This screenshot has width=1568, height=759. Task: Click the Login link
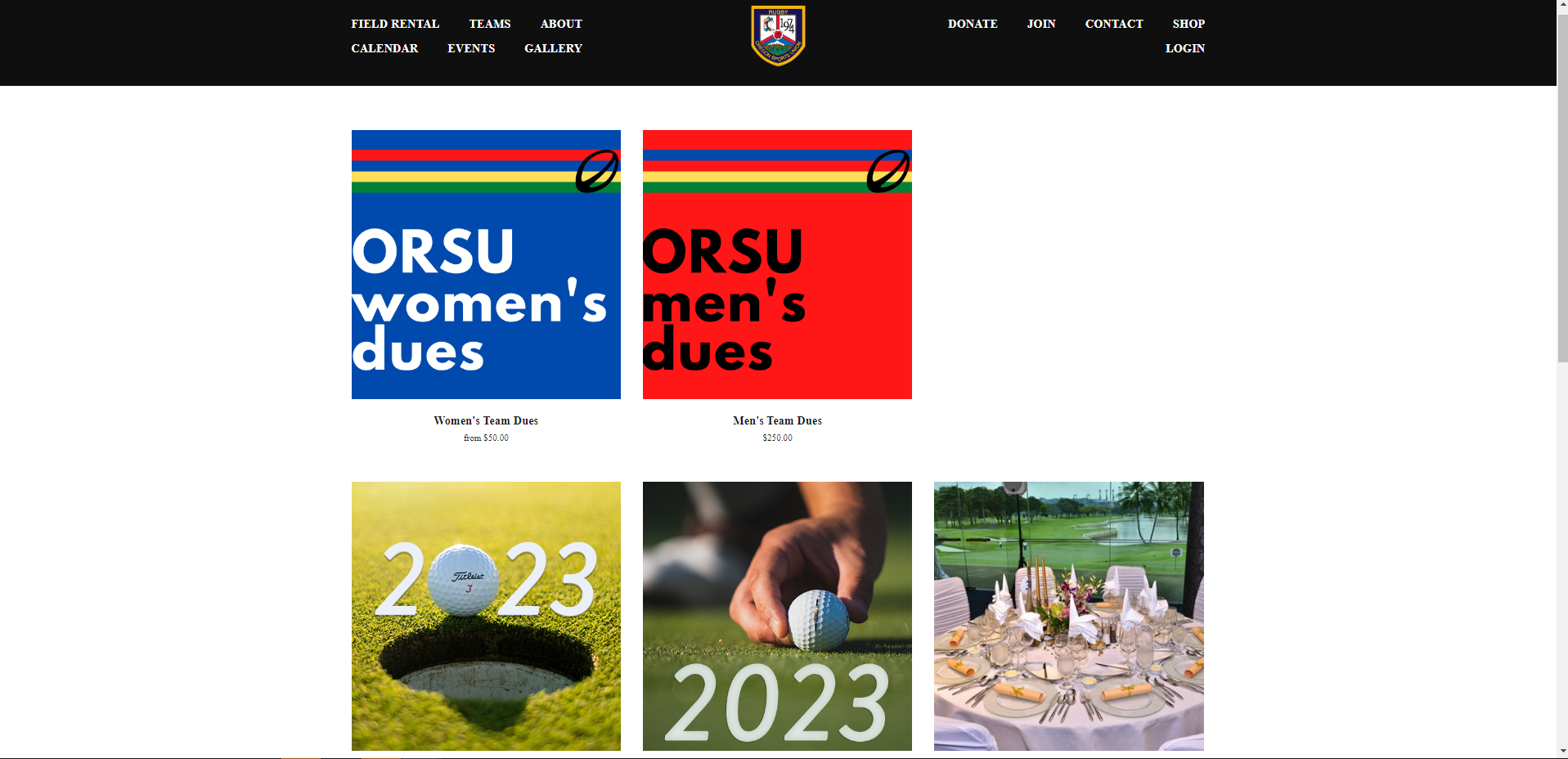[1184, 48]
